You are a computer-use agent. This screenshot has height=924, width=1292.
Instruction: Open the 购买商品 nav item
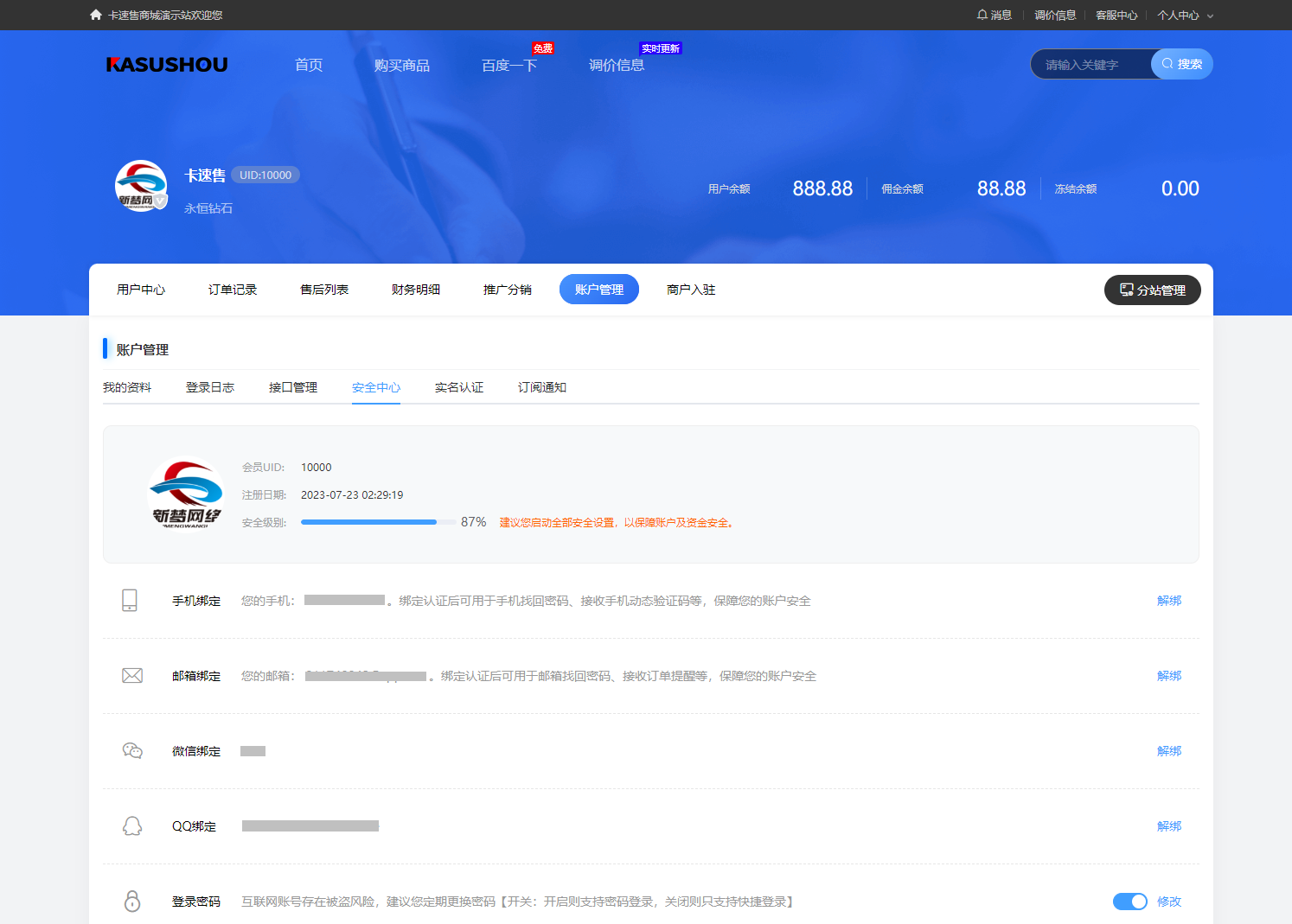click(x=402, y=65)
